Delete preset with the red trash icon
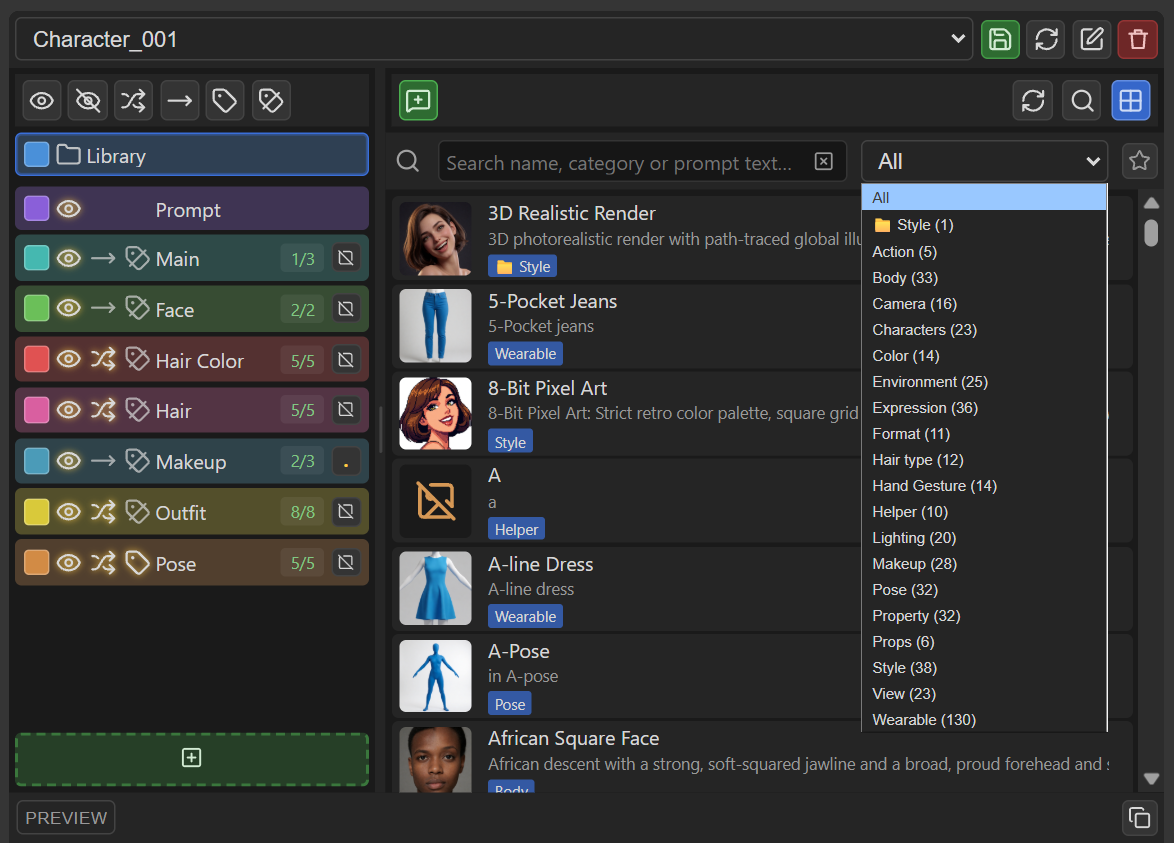 pos(1138,39)
